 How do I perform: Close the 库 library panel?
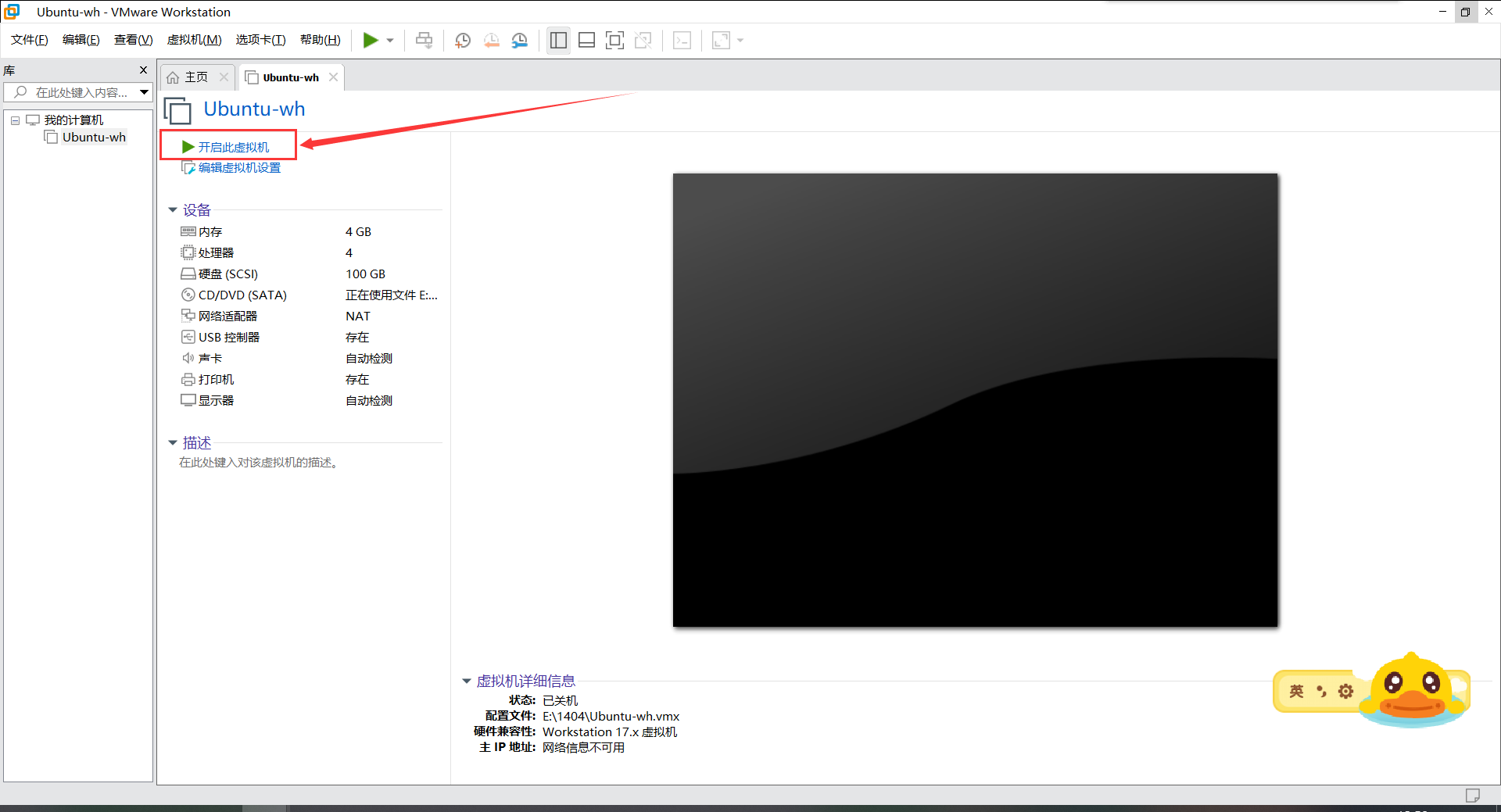[x=143, y=70]
